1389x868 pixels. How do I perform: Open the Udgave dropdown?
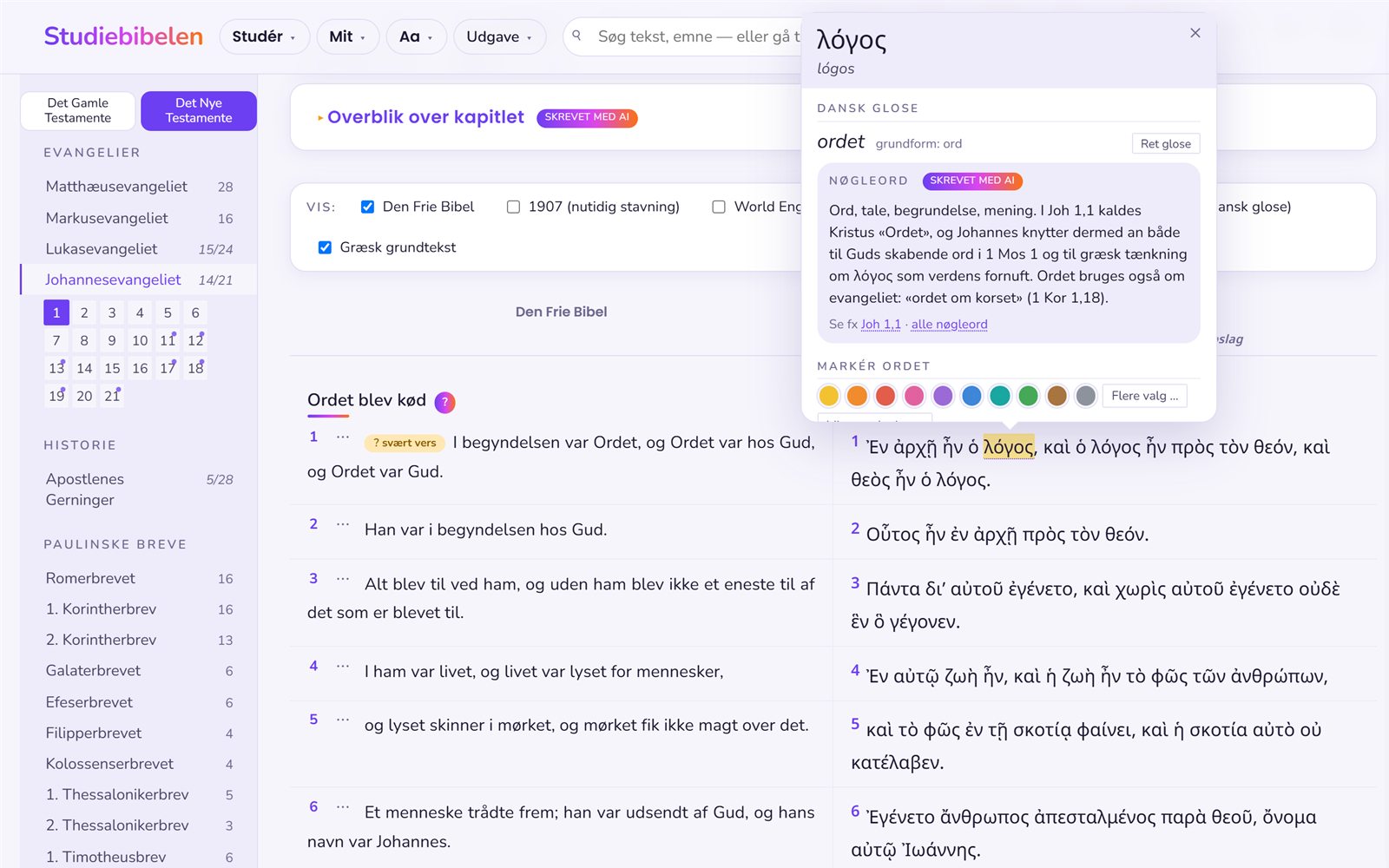(x=499, y=36)
